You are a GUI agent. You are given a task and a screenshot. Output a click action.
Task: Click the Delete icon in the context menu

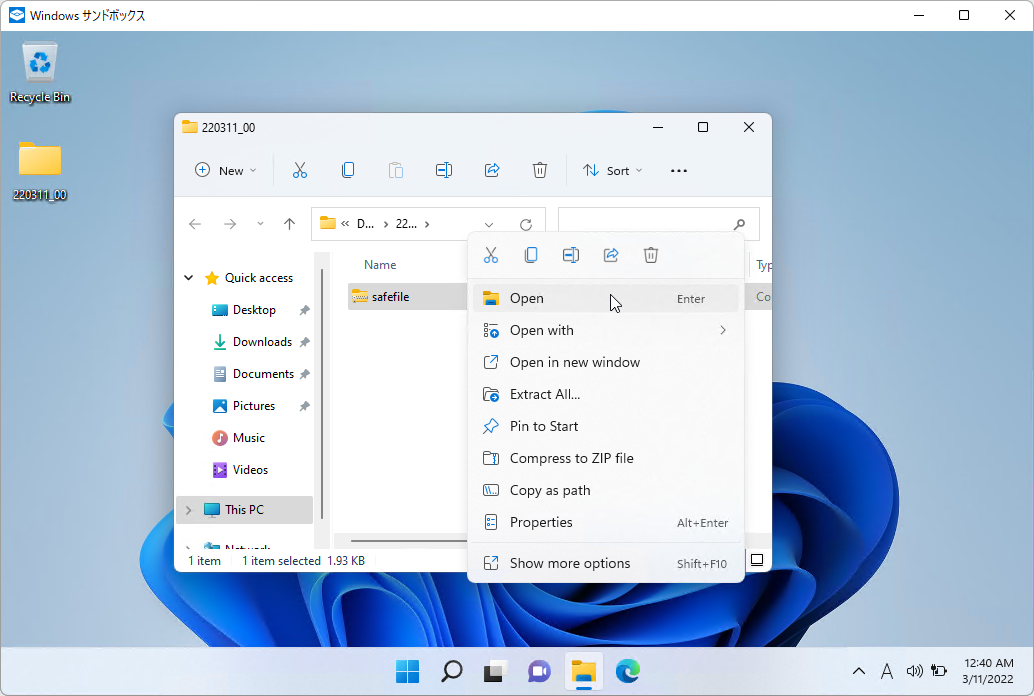coord(650,255)
